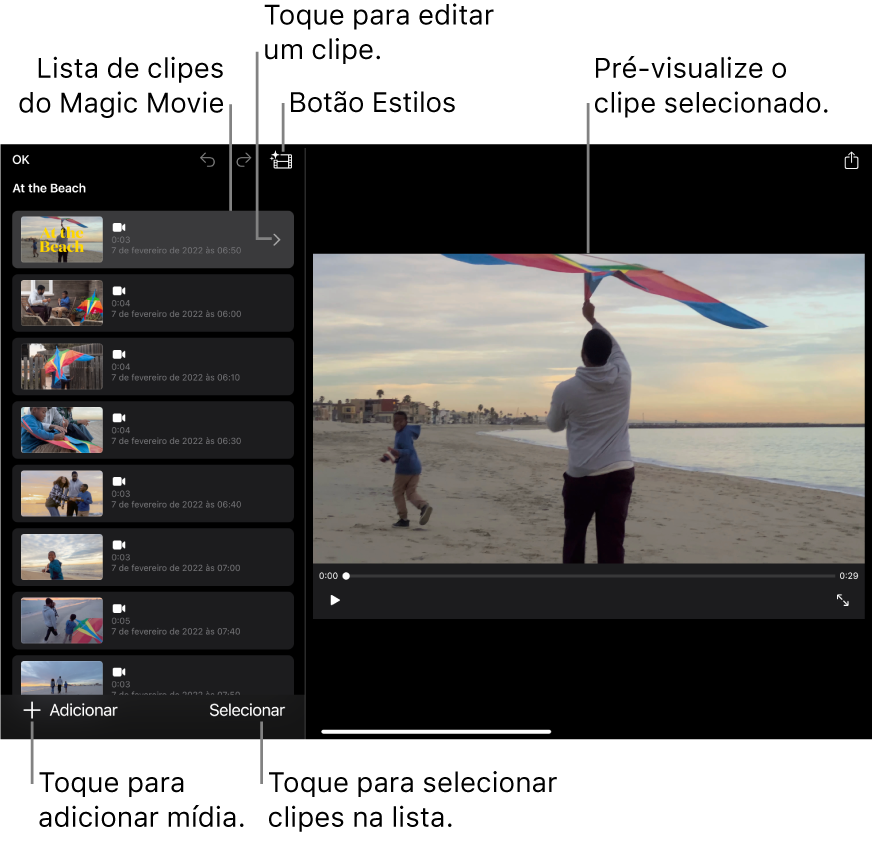
Task: Select the sunset clip dated 06:40
Action: (x=153, y=493)
